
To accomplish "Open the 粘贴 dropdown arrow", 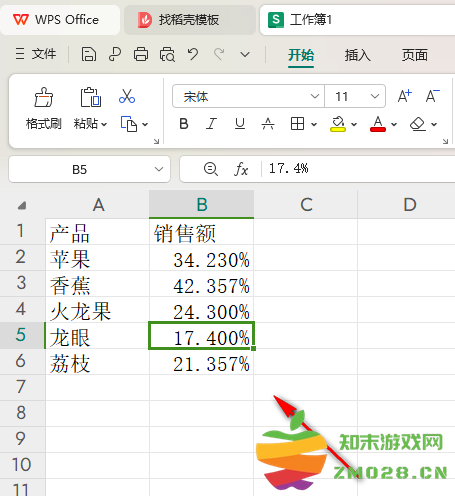I will click(104, 124).
